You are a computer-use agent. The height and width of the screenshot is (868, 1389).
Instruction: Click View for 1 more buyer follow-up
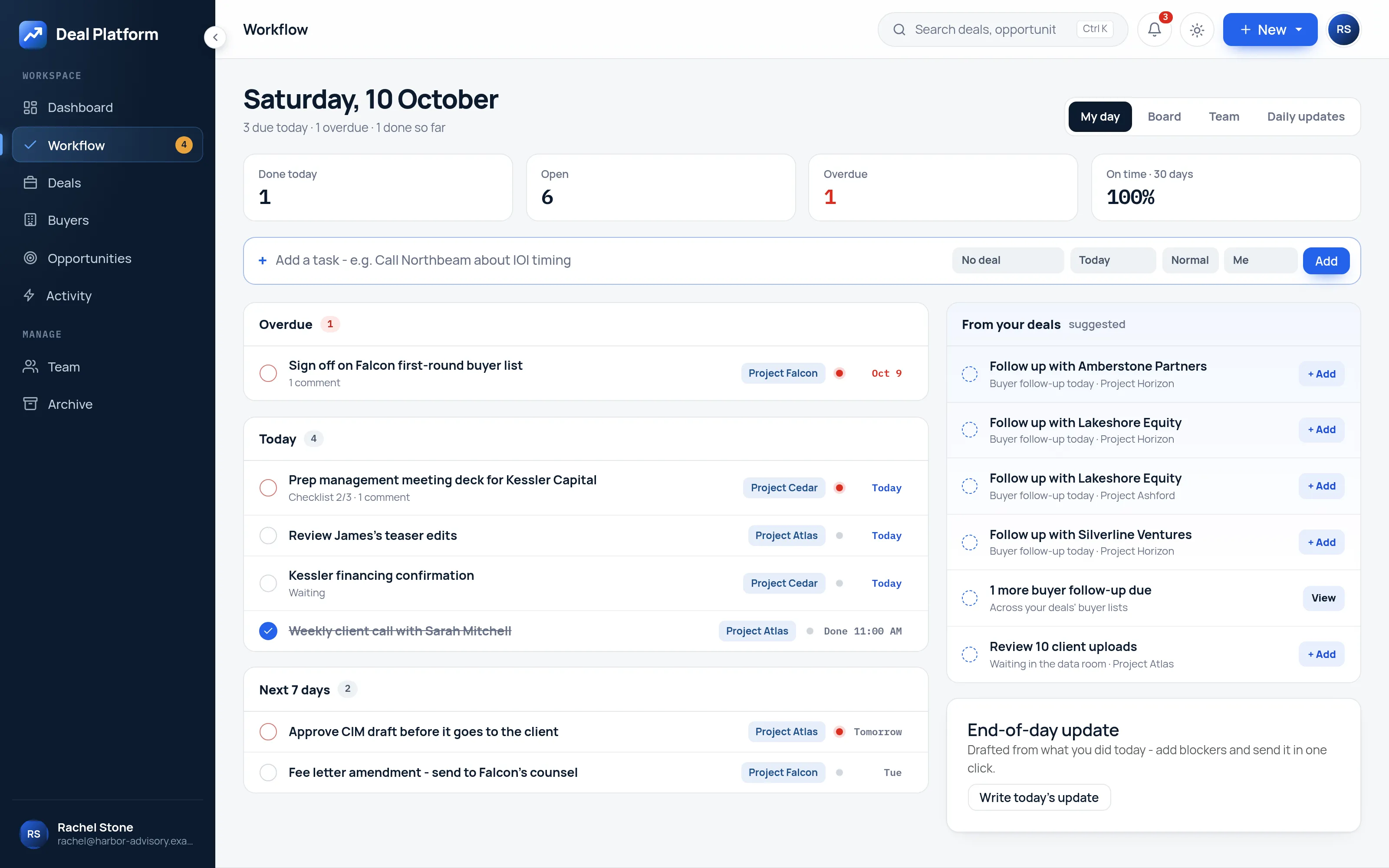click(1323, 598)
